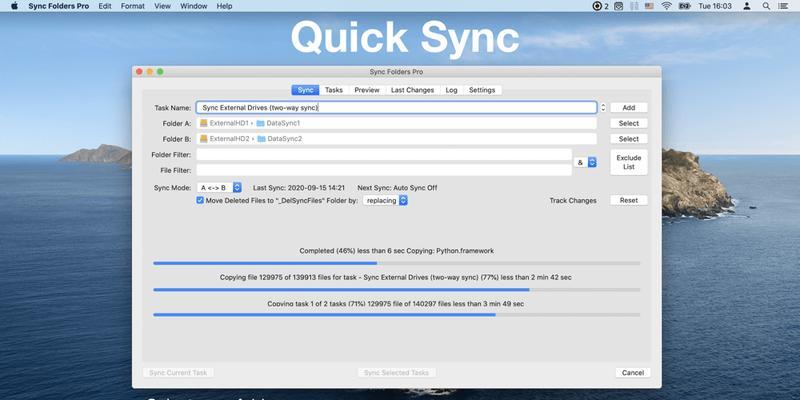This screenshot has height=400, width=800.
Task: Switch to the Tasks tab
Action: 334,90
